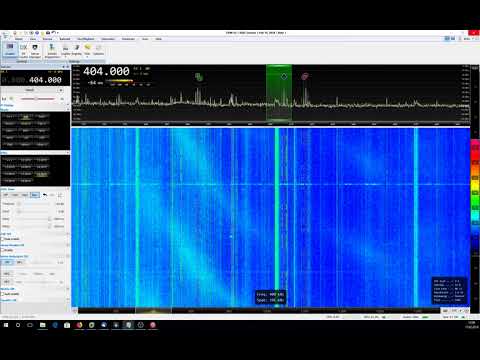
Task: Open the dropdown arrow right of the mode selector
Action: [61, 90]
